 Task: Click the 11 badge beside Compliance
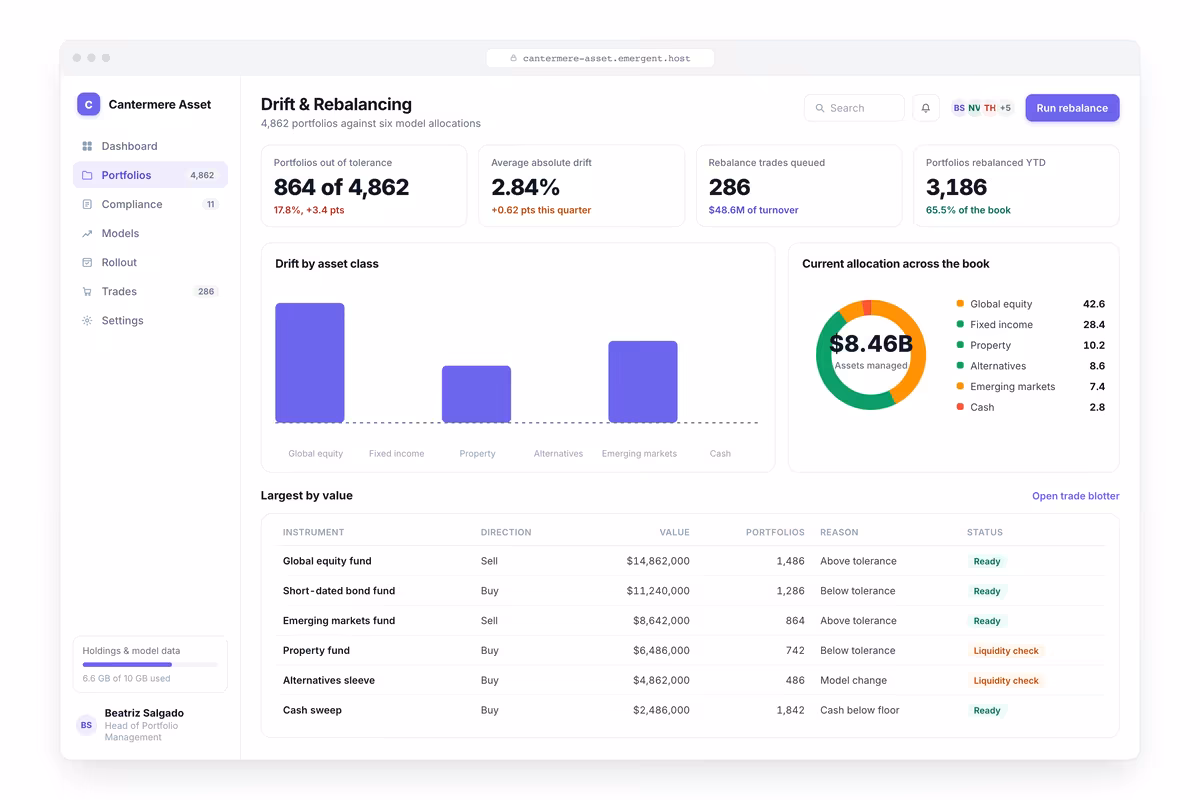point(210,204)
